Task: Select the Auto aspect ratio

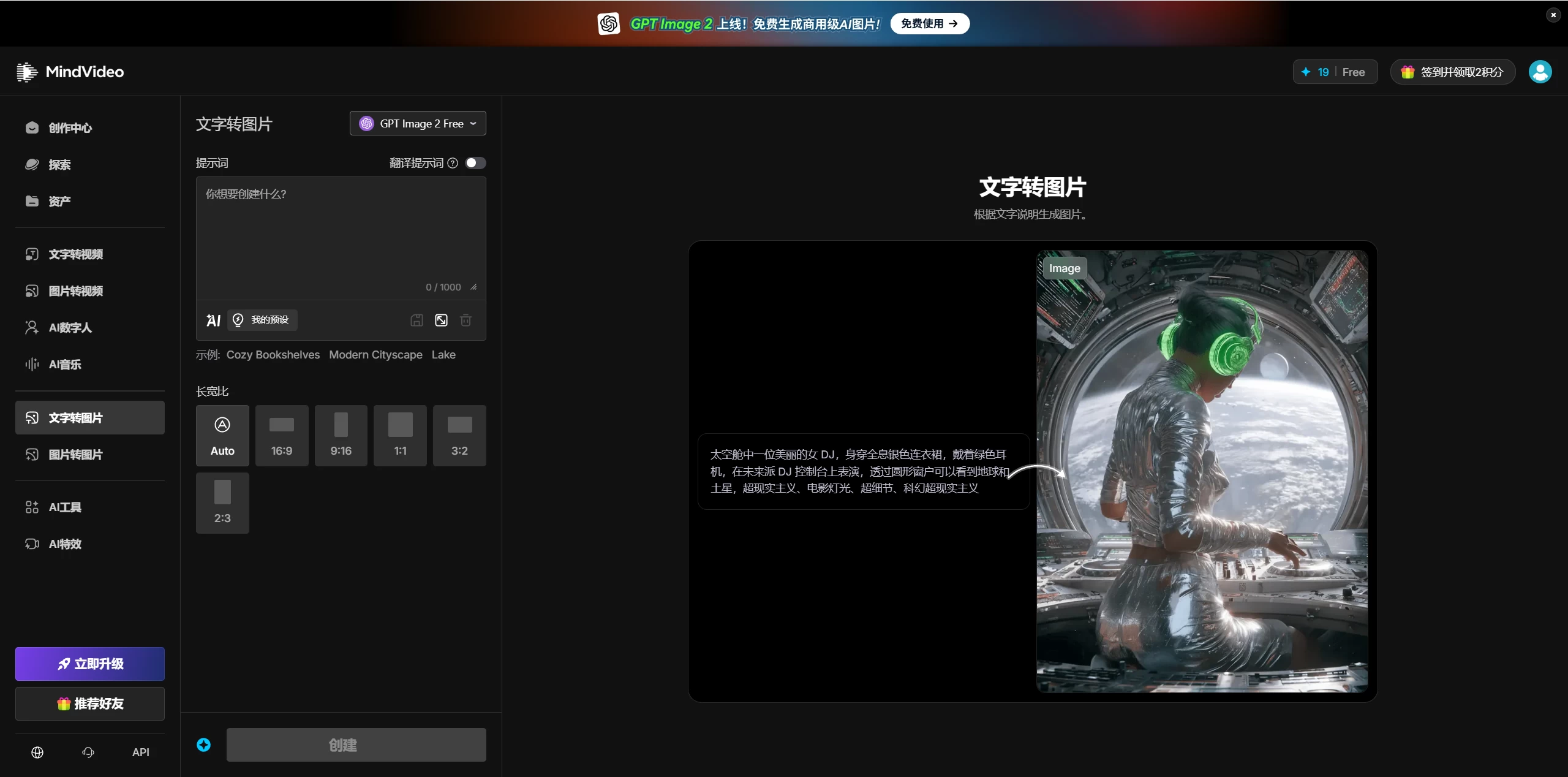Action: [222, 435]
